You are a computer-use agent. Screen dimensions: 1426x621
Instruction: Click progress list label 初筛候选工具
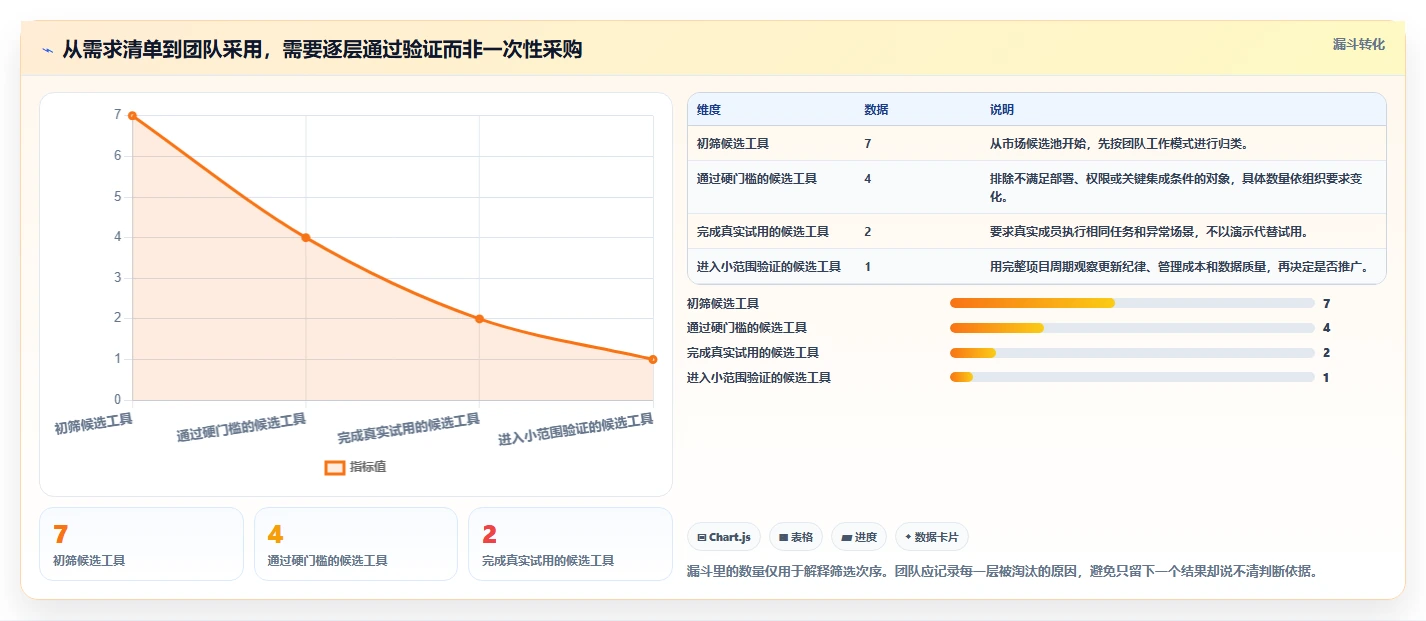pos(723,303)
